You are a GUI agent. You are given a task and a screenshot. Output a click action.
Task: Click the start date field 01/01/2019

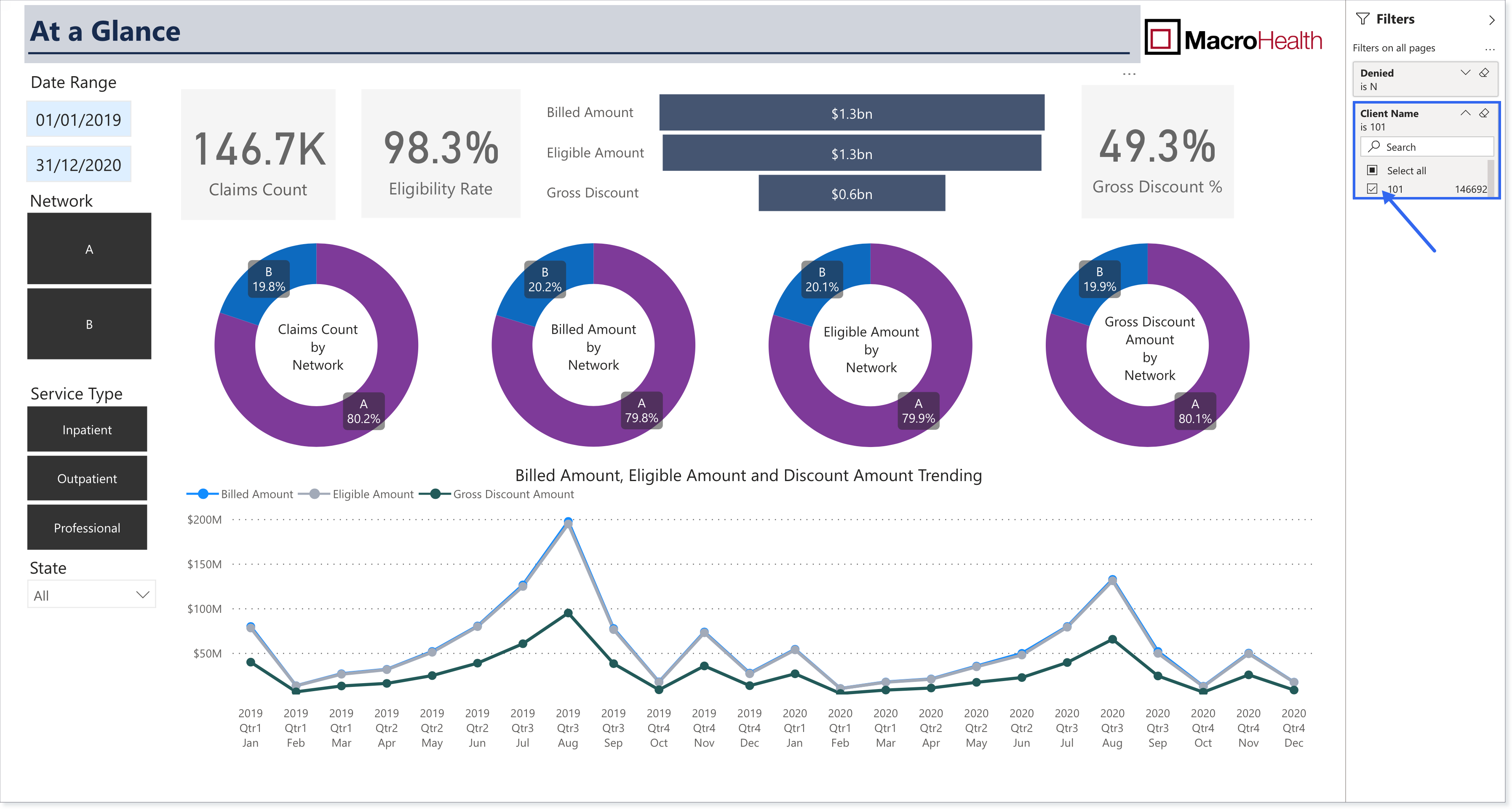79,120
